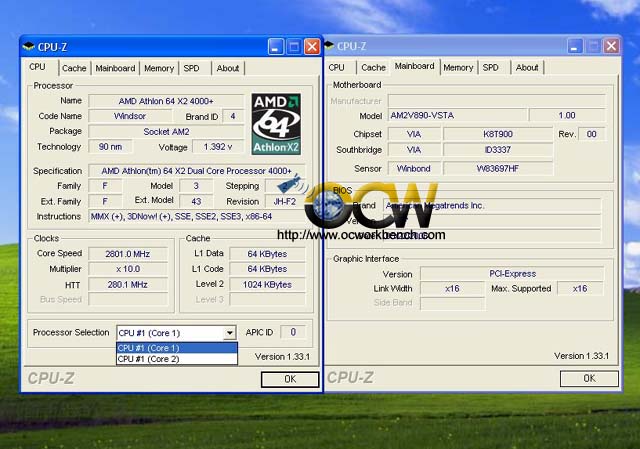Click the Brand ID value 4
The height and width of the screenshot is (449, 640).
(x=233, y=116)
